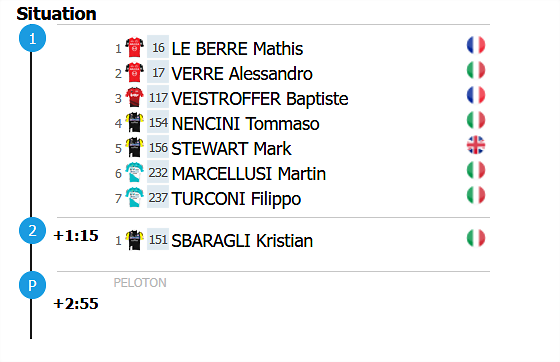Screen dimensions: 560x362
Task: Click the Italian flag beside TURCONI Filippo
Action: [x=476, y=195]
